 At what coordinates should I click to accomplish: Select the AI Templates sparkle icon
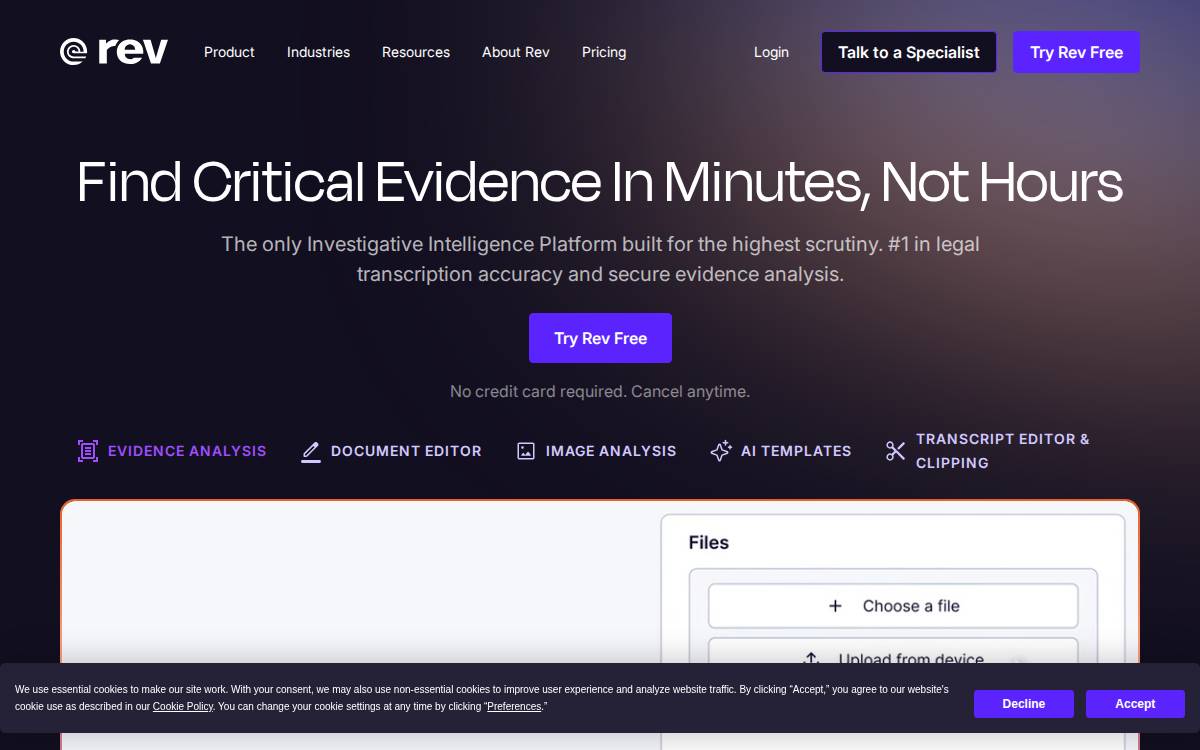[x=721, y=451]
